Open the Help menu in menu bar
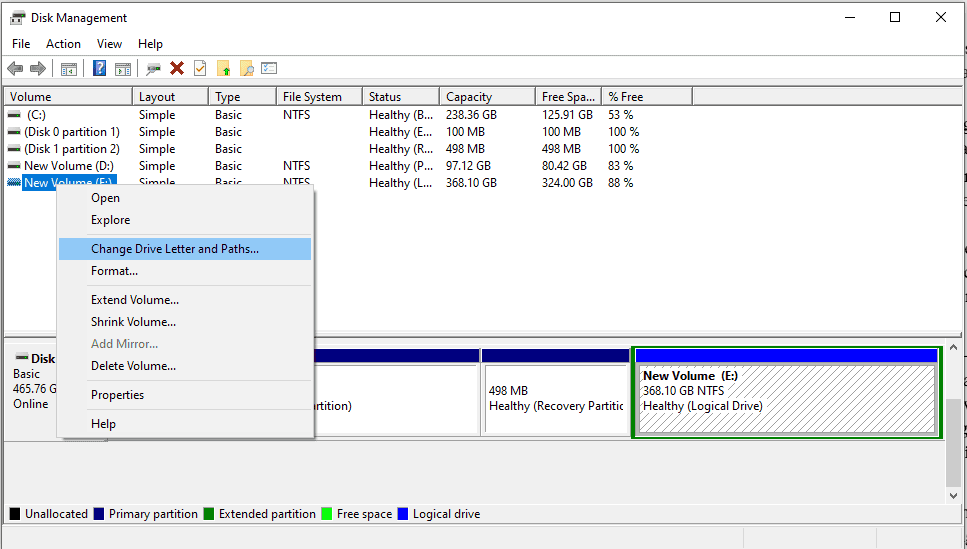Viewport: 967px width, 549px height. [150, 44]
